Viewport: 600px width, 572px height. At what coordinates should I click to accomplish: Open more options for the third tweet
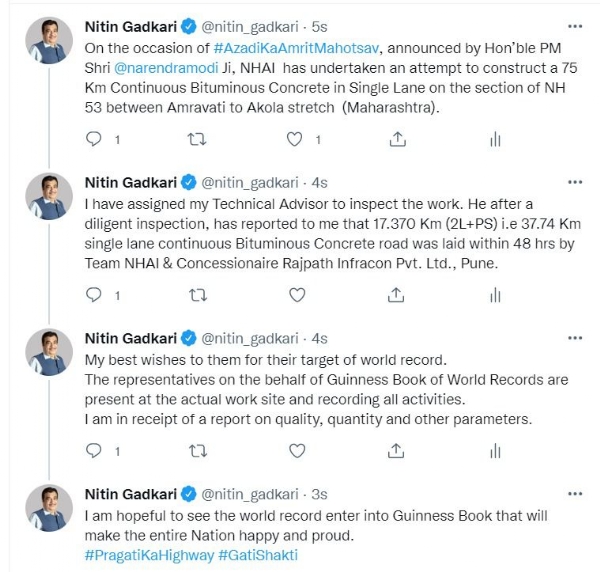pyautogui.click(x=574, y=338)
